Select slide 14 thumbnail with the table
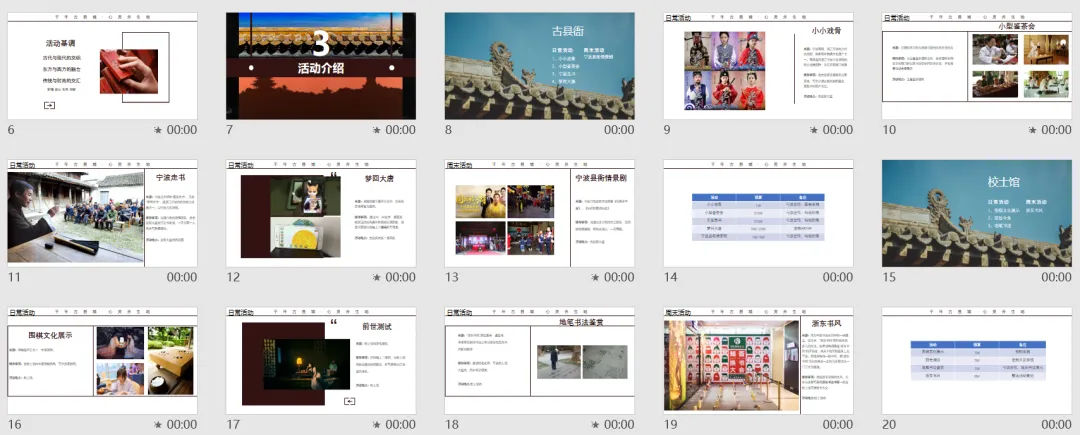This screenshot has height=435, width=1080. 758,213
